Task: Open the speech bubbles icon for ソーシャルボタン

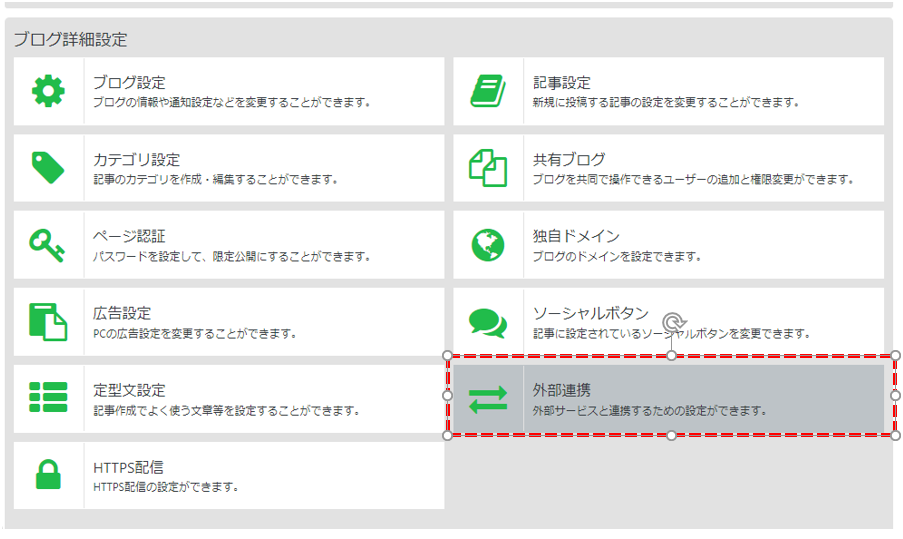Action: coord(488,321)
